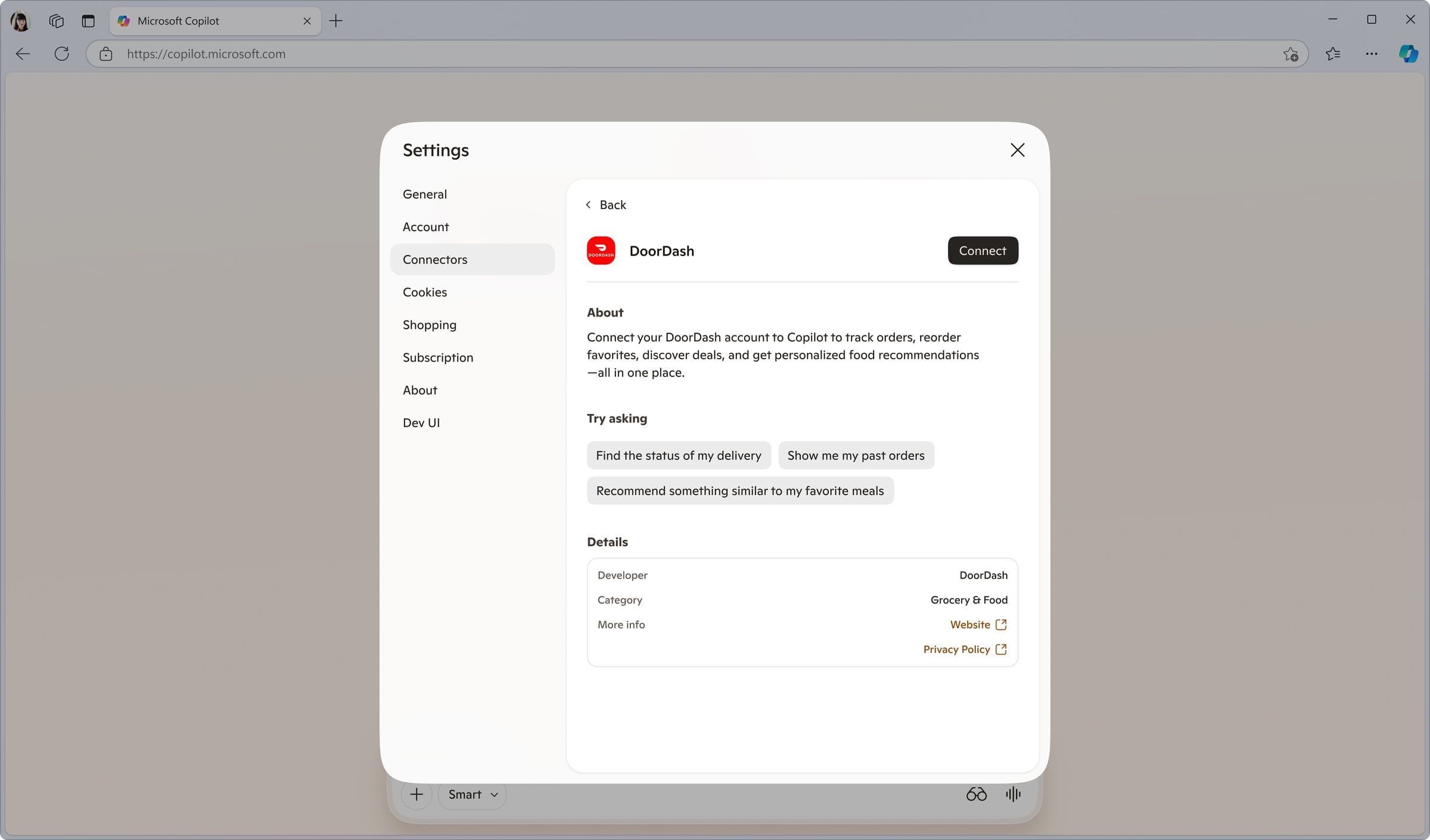Connect the DoorDash account
The height and width of the screenshot is (840, 1430).
[983, 251]
